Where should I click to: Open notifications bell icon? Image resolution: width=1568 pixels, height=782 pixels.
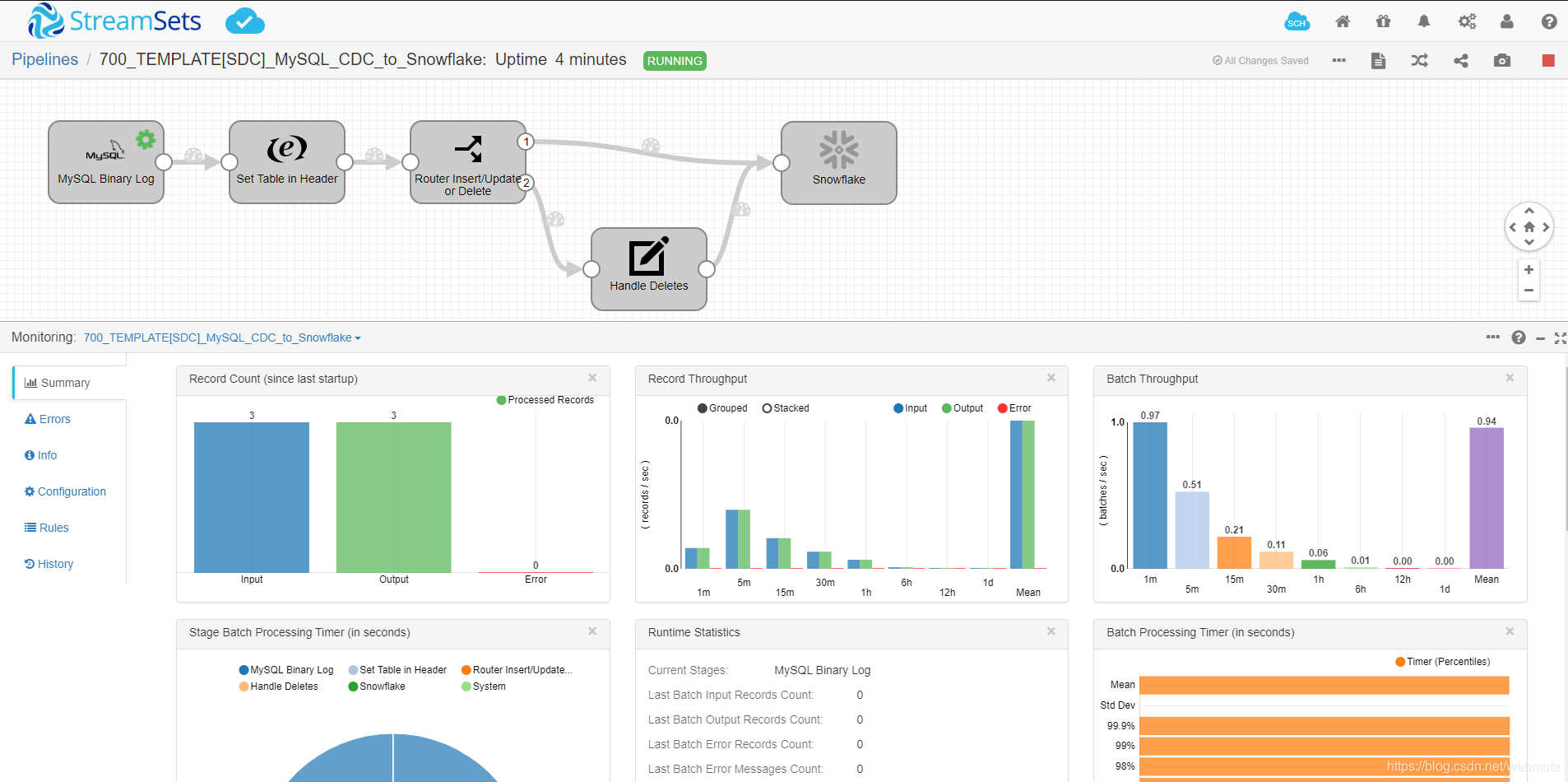pyautogui.click(x=1424, y=21)
